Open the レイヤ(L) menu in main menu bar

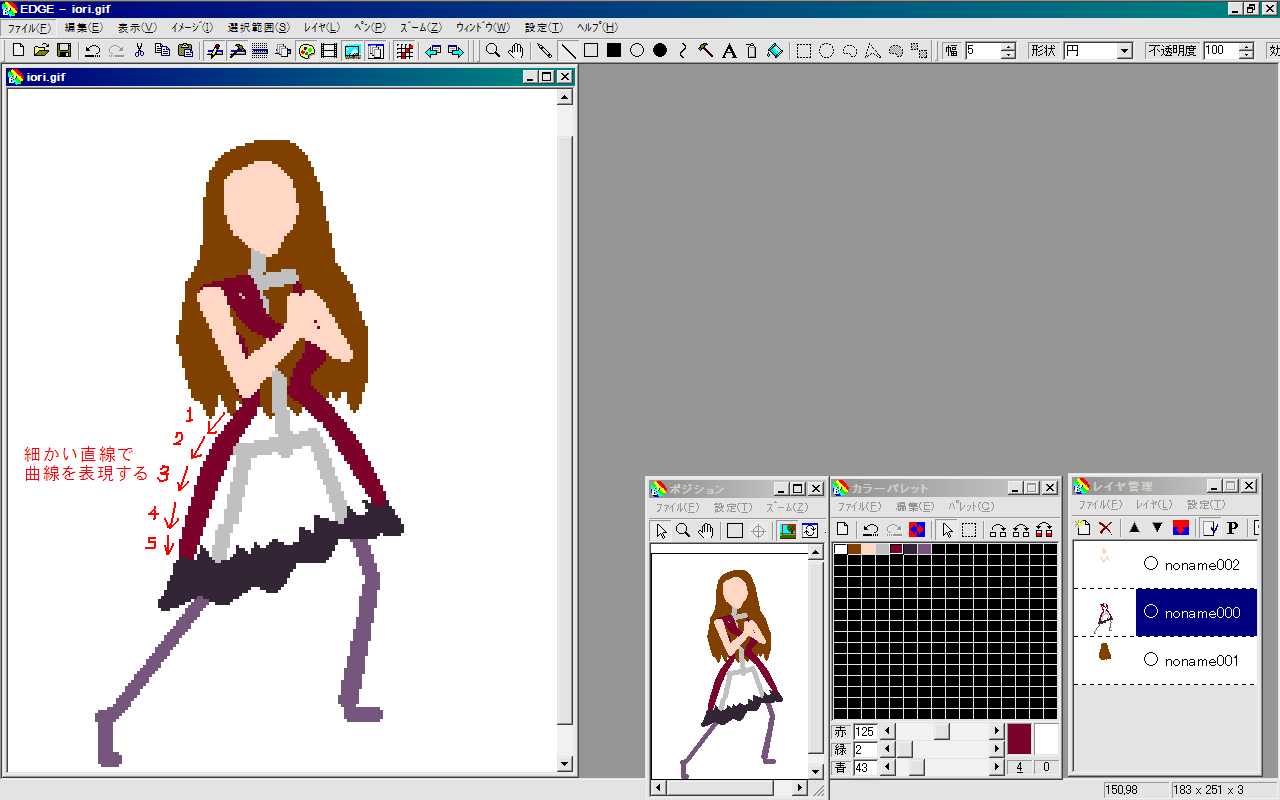point(320,27)
